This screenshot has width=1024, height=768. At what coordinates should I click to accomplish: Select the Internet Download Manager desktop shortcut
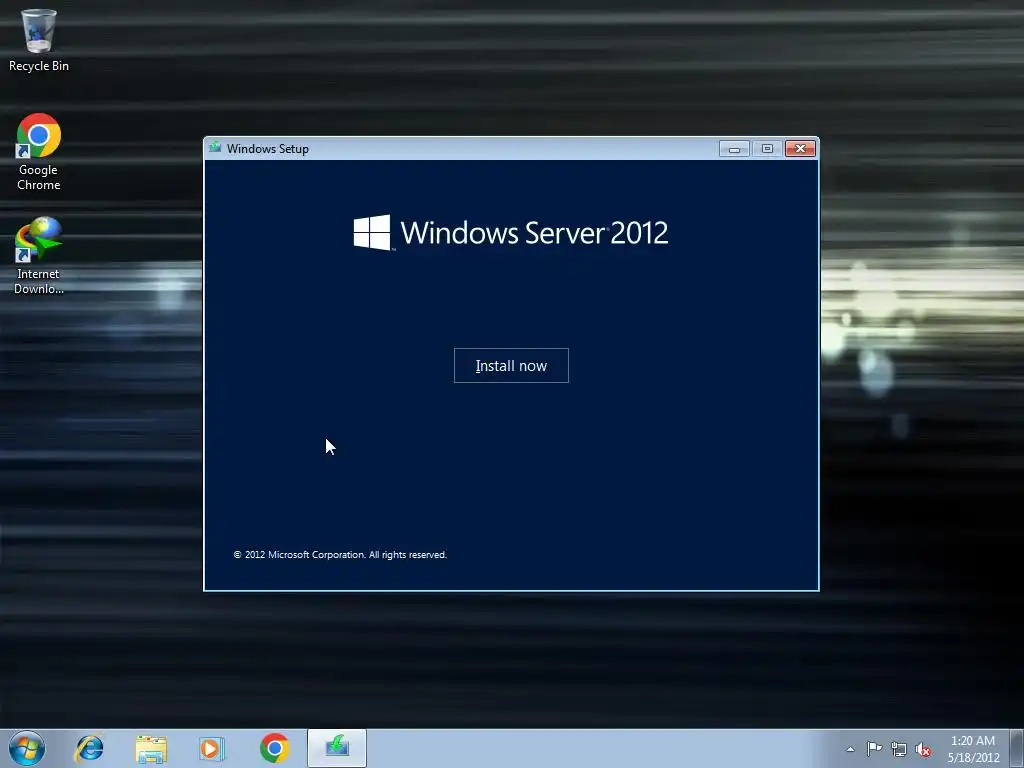click(39, 256)
